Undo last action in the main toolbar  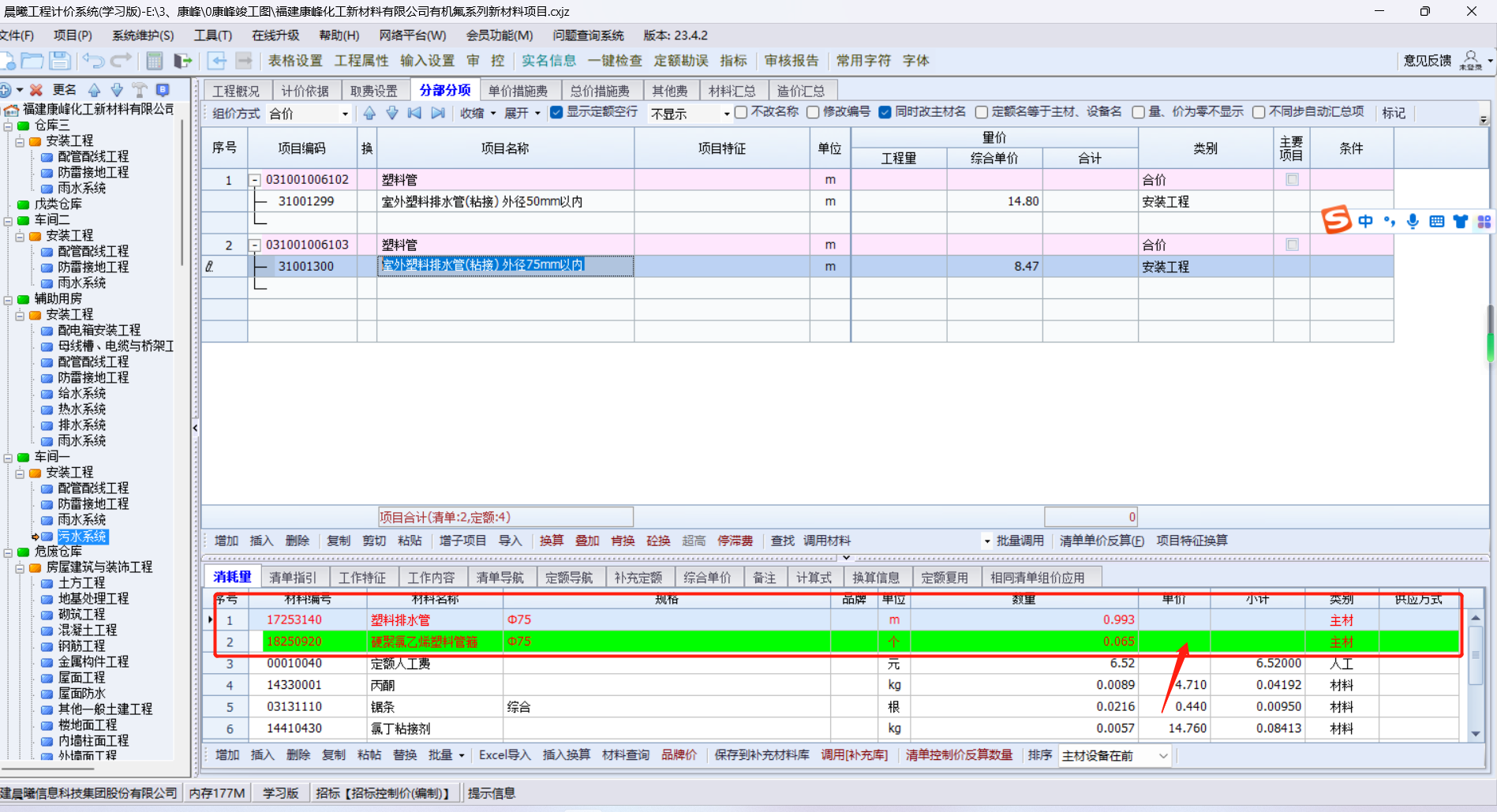click(93, 61)
